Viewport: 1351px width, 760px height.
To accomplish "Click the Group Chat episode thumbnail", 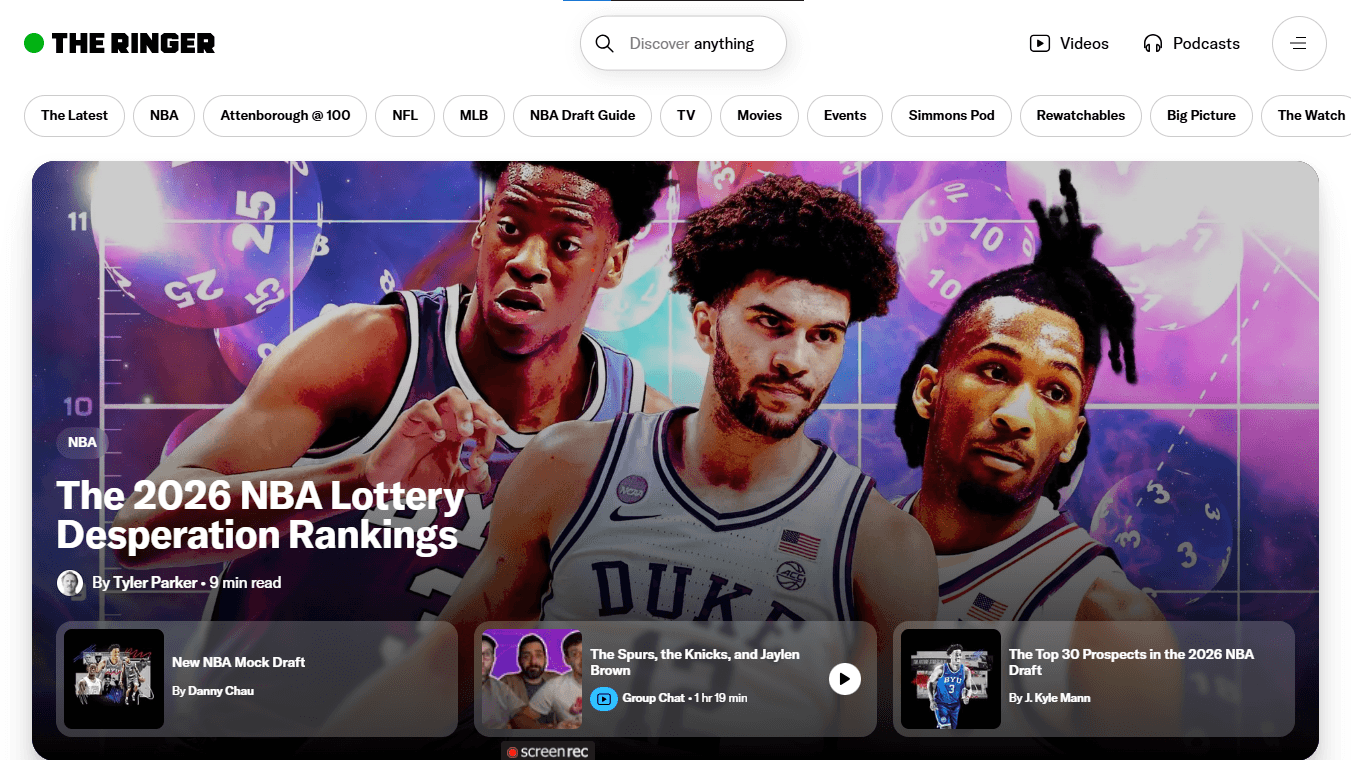I will pos(532,679).
